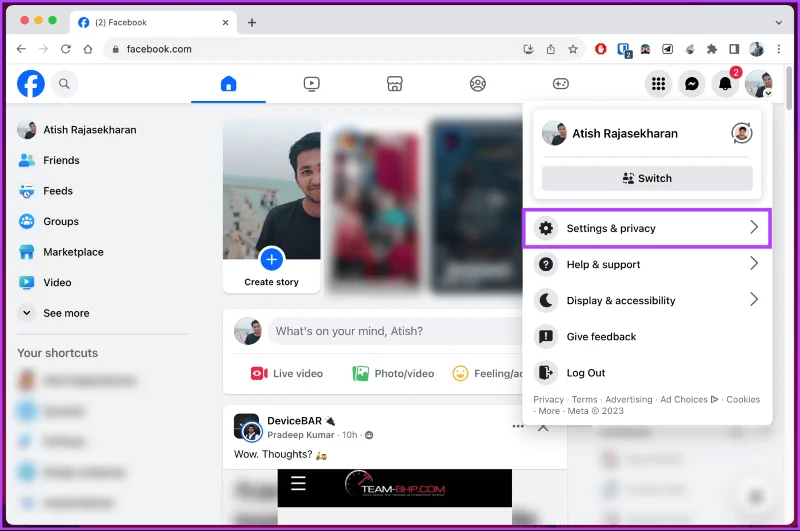
Task: Click the Advertising footer link
Action: [629, 399]
